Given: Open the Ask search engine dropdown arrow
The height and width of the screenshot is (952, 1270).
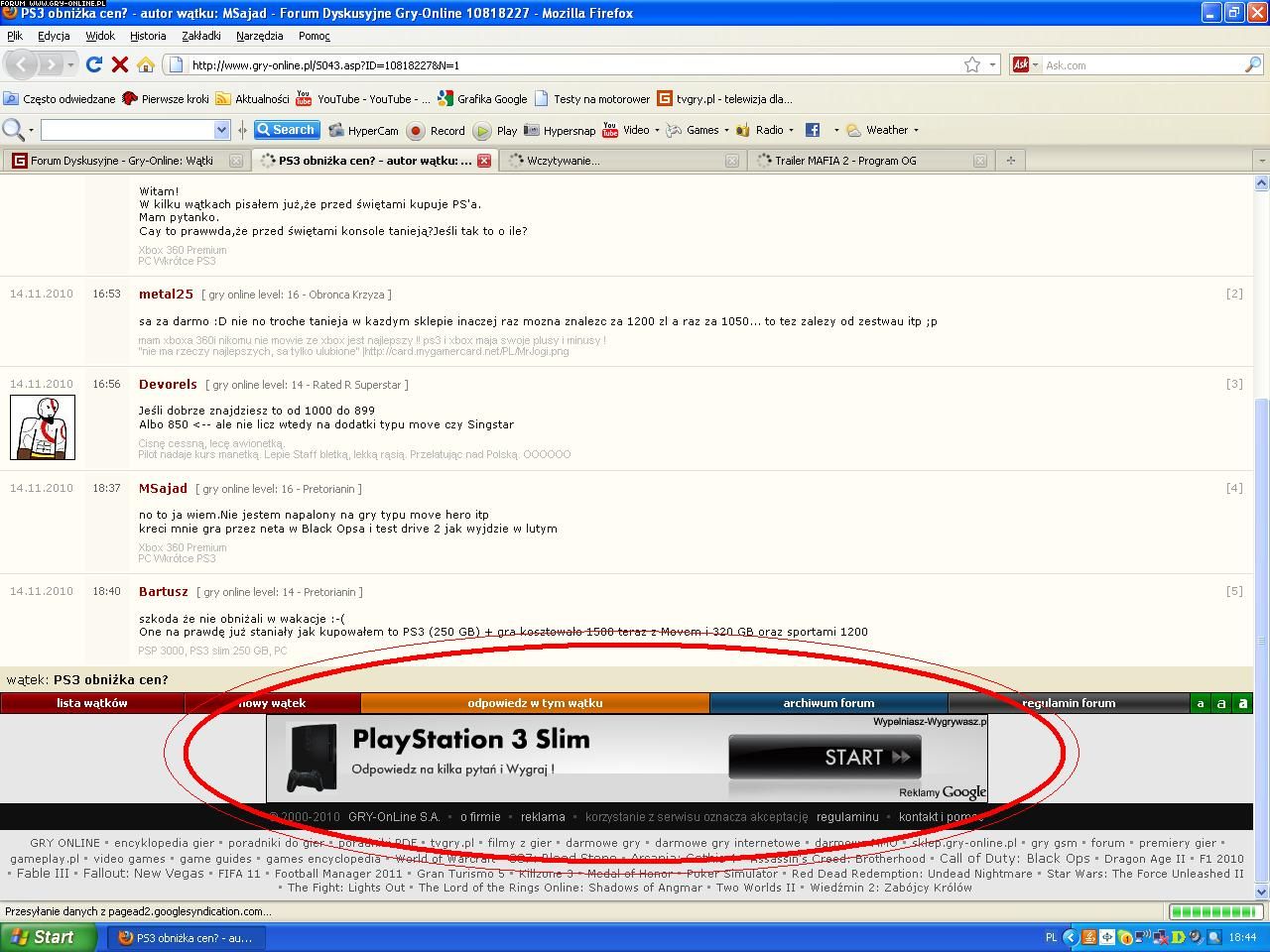Looking at the screenshot, I should 1035,64.
